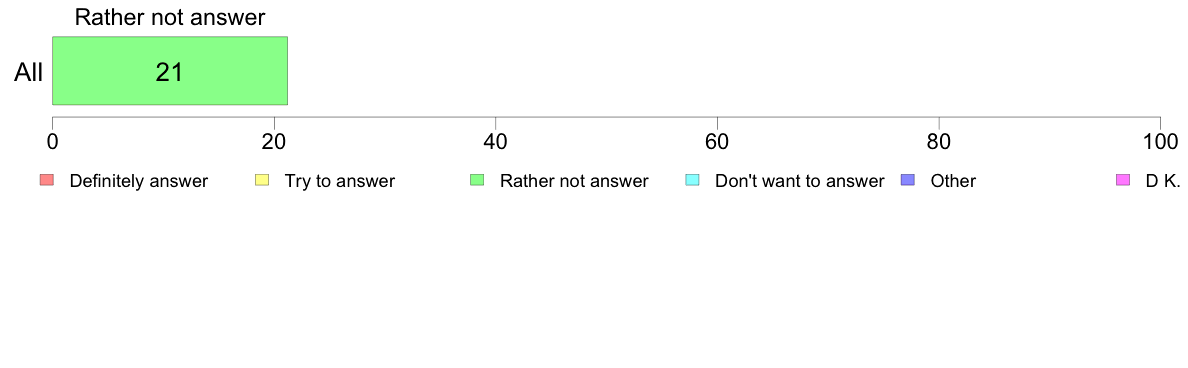Click the 60 axis tick label
The image size is (1188, 368).
pyautogui.click(x=717, y=141)
